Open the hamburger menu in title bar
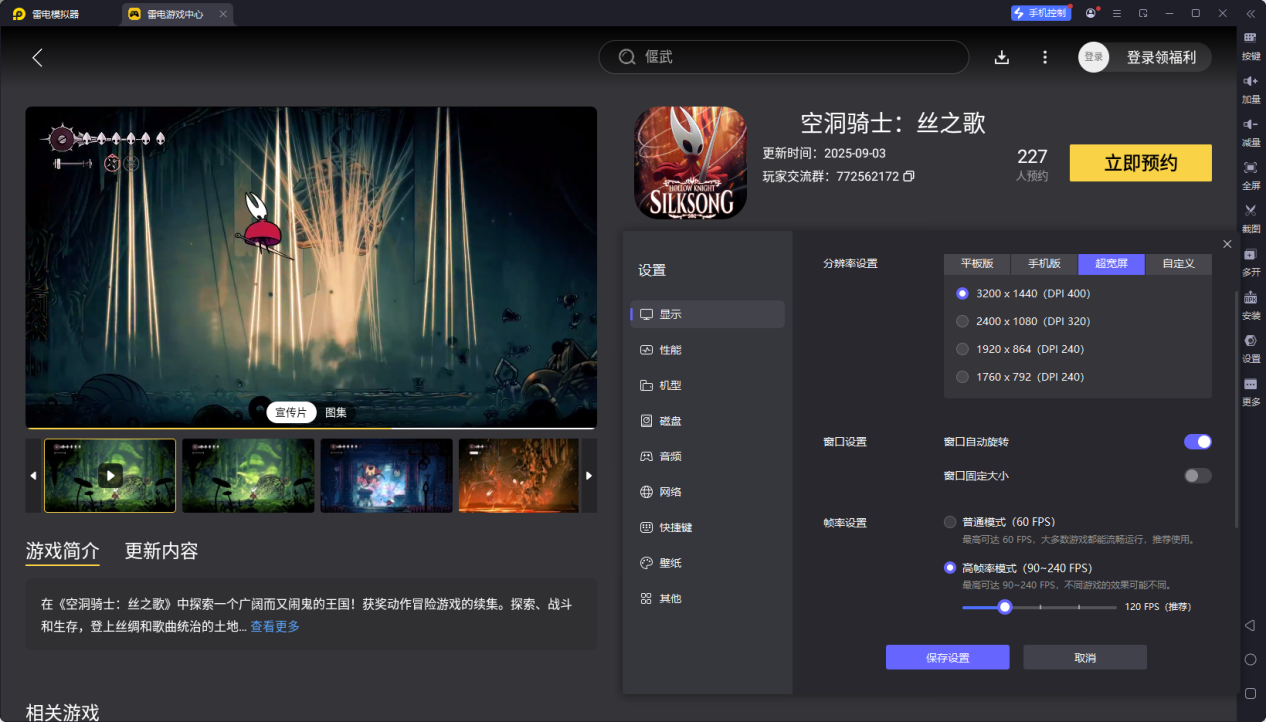Image resolution: width=1266 pixels, height=722 pixels. click(1116, 13)
